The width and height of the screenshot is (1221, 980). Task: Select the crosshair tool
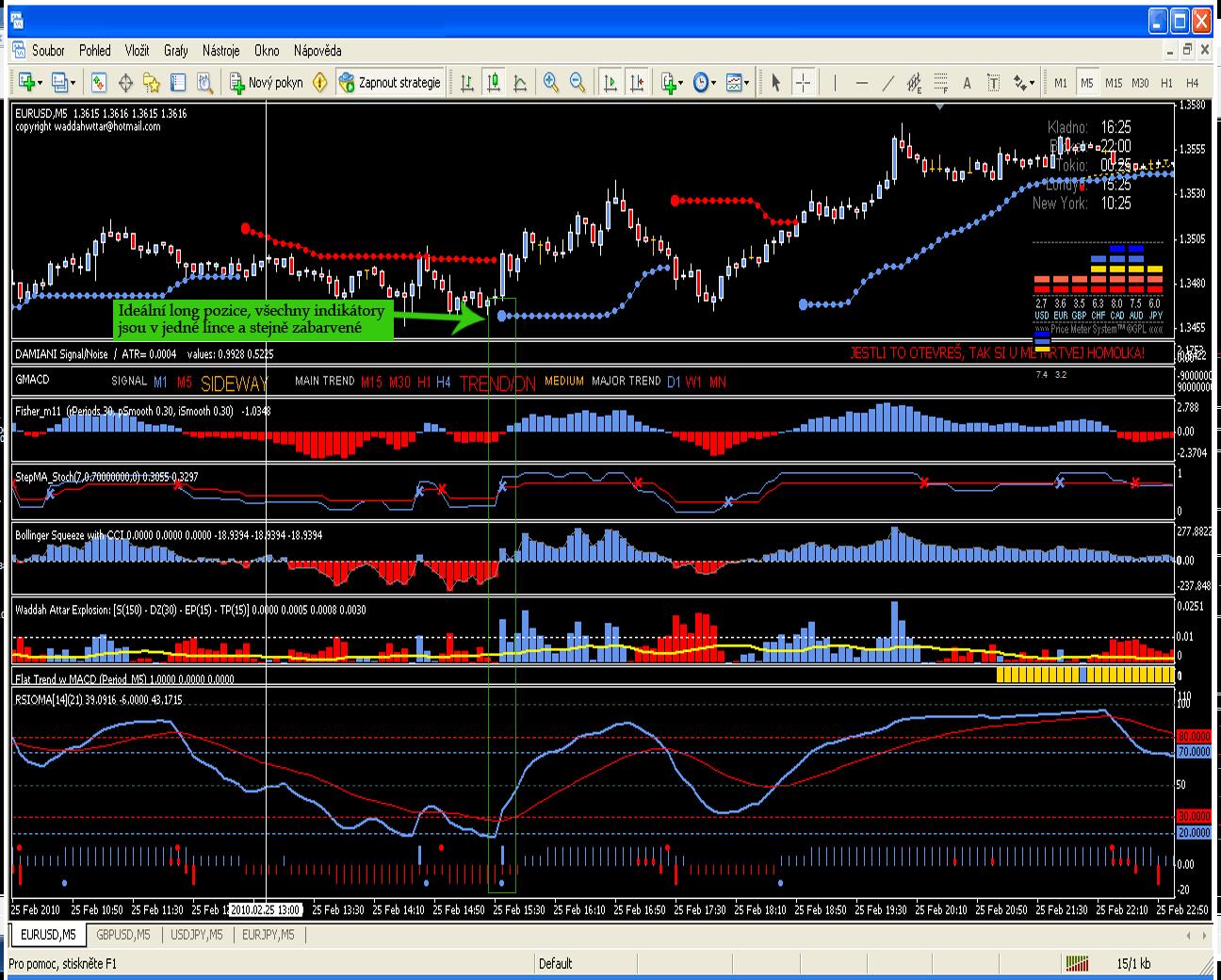803,83
